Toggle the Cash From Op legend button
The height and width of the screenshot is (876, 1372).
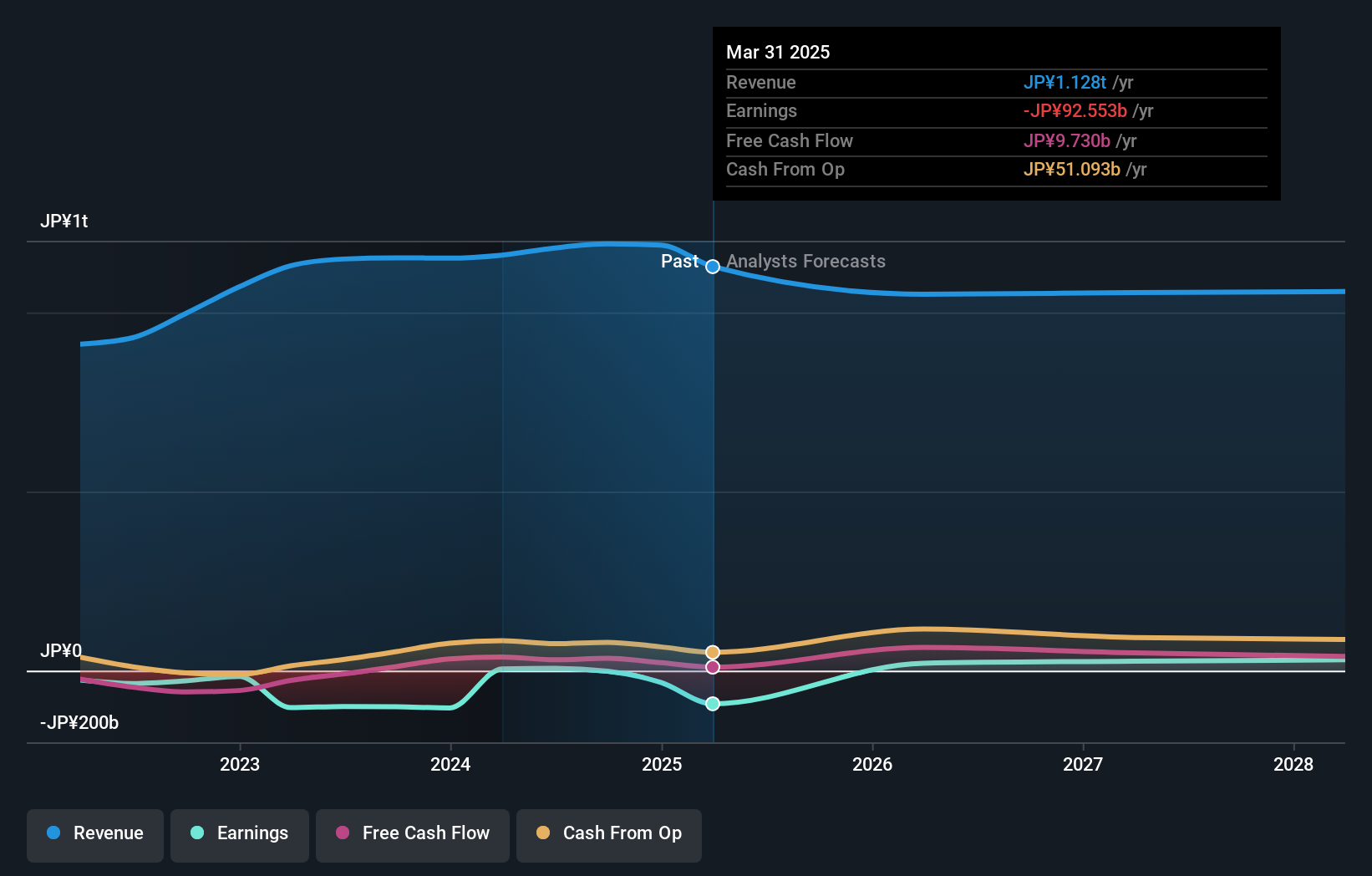click(609, 835)
